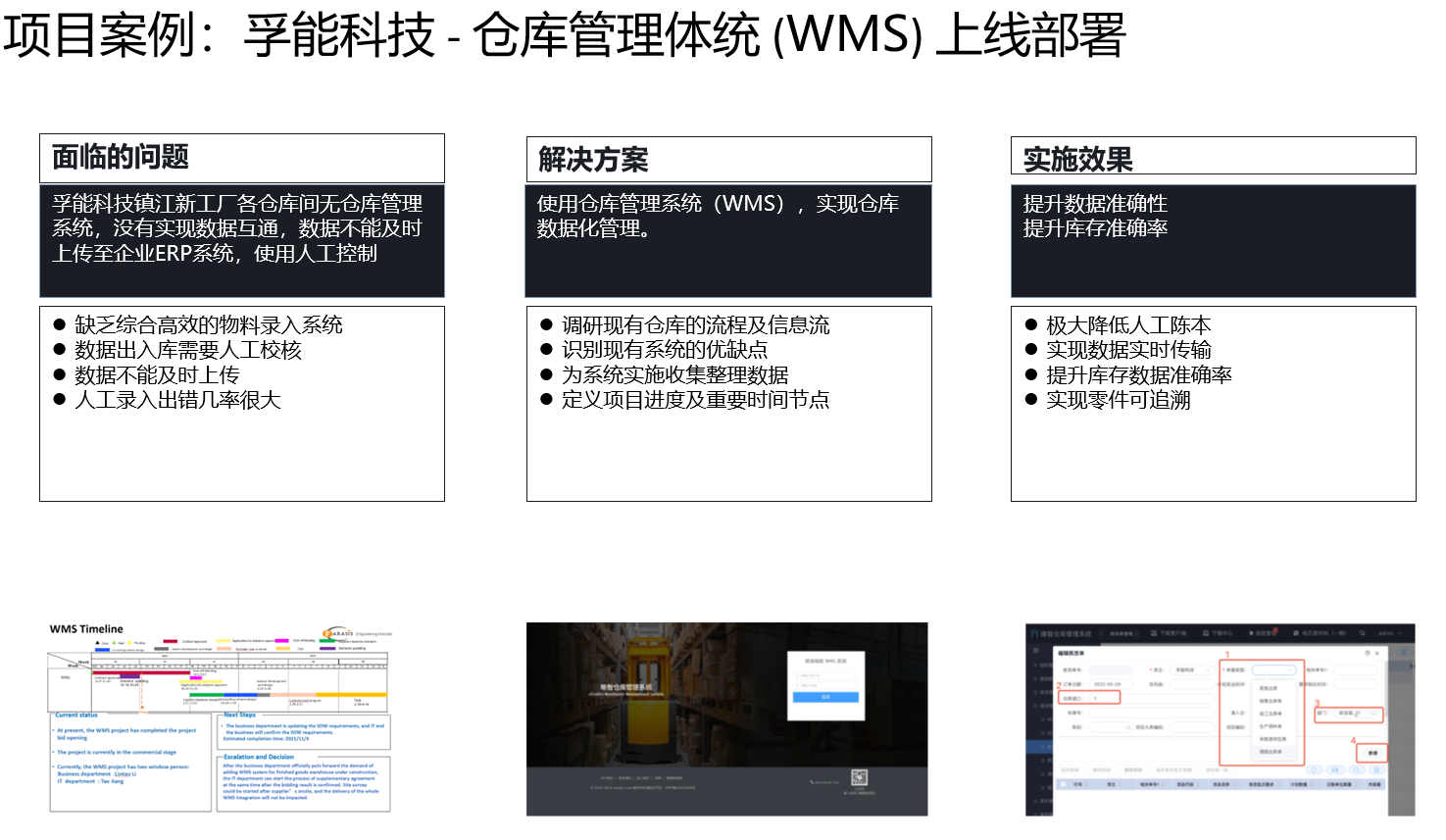Select bullet 数据不能及时上传

coord(147,375)
